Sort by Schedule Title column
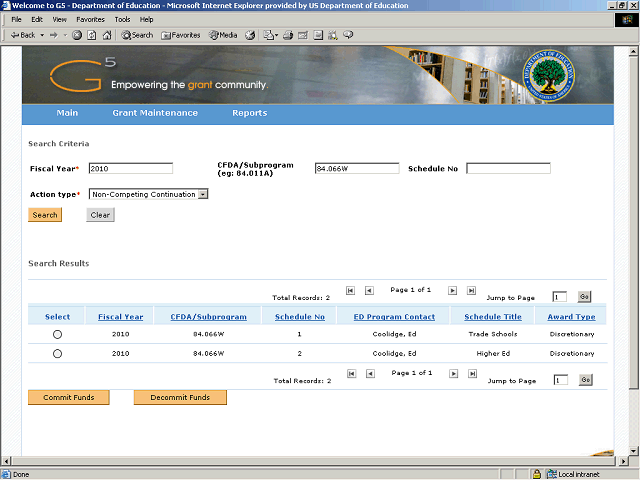This screenshot has height=480, width=640. pyautogui.click(x=493, y=317)
